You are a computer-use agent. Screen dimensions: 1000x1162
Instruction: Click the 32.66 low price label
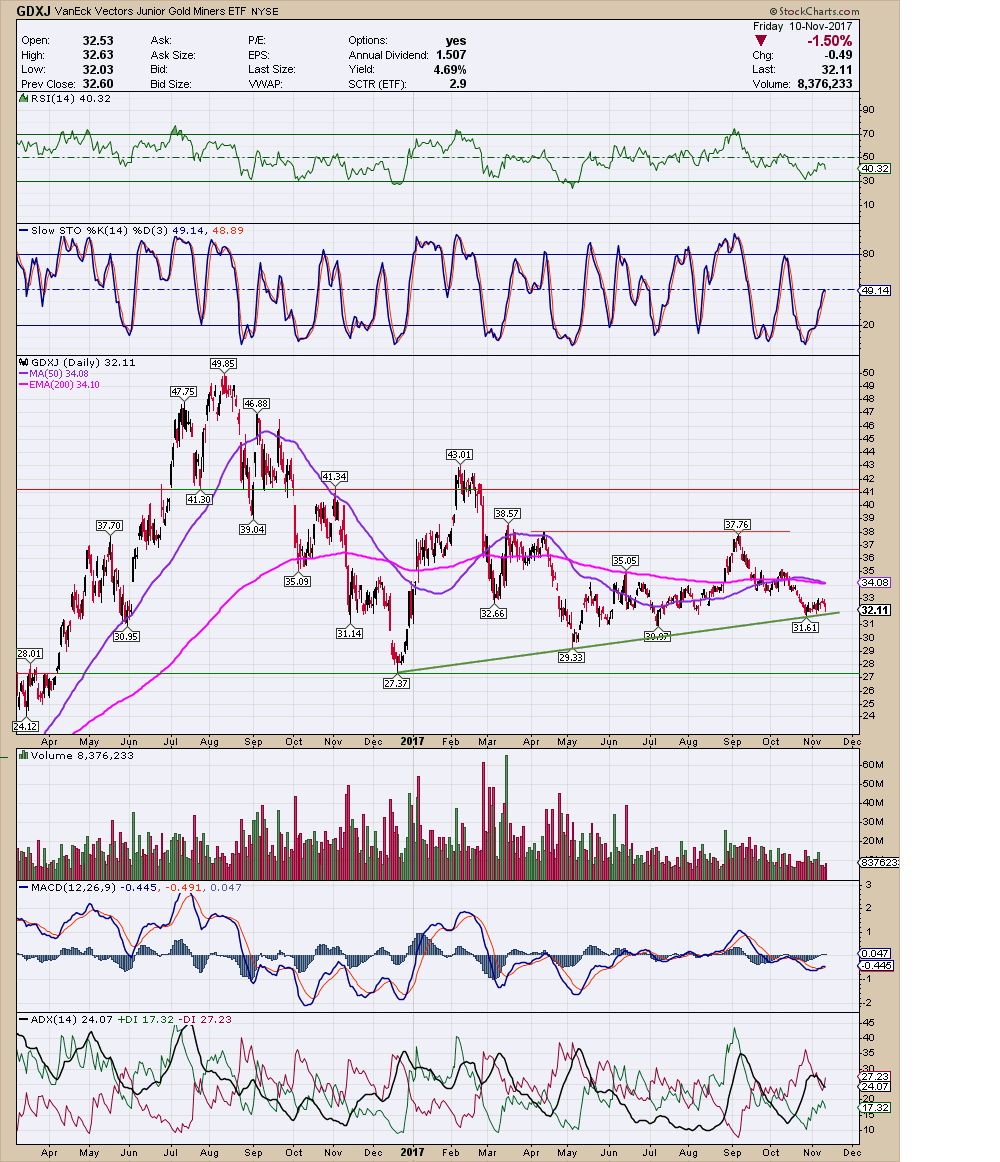[x=493, y=614]
